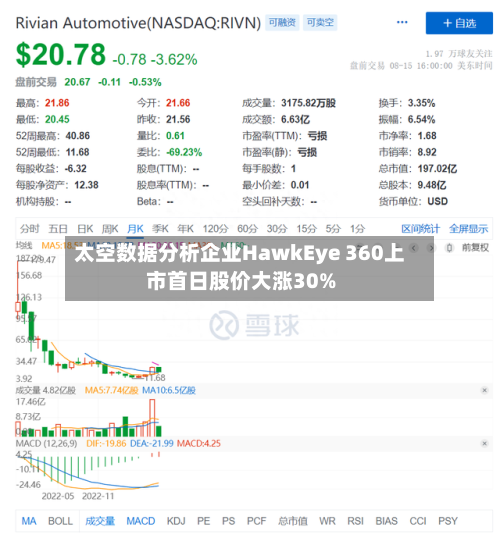500x538 pixels.
Task: Open 区间统计 range statistics
Action: (420, 229)
